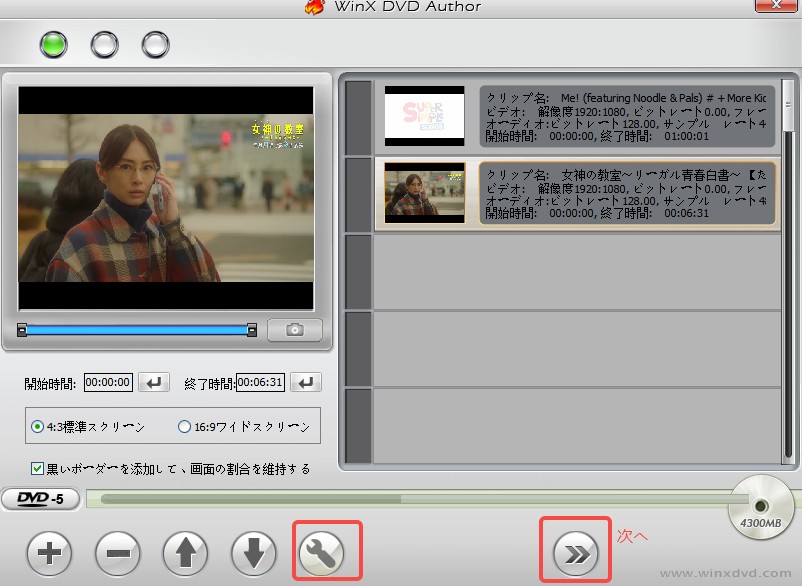Select the Super Simple clip thumbnail

click(425, 116)
